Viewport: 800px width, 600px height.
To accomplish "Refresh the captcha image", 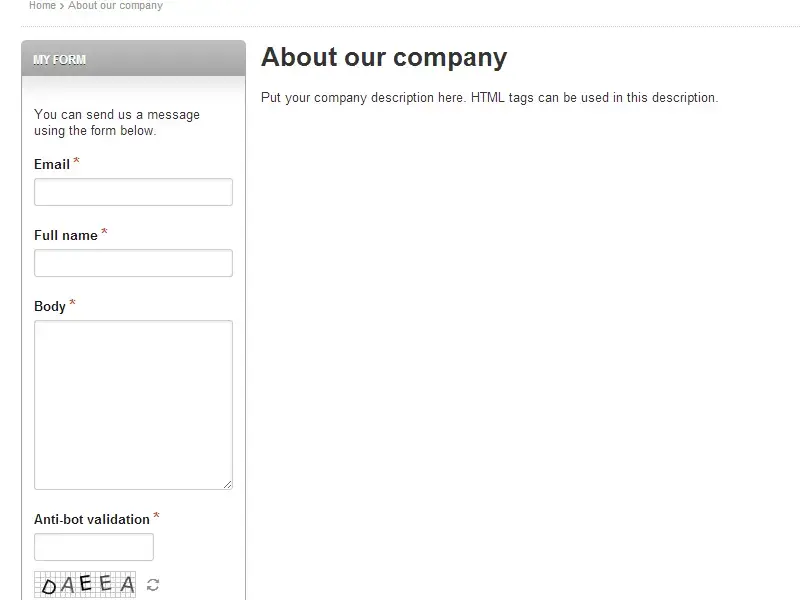I will (x=153, y=585).
